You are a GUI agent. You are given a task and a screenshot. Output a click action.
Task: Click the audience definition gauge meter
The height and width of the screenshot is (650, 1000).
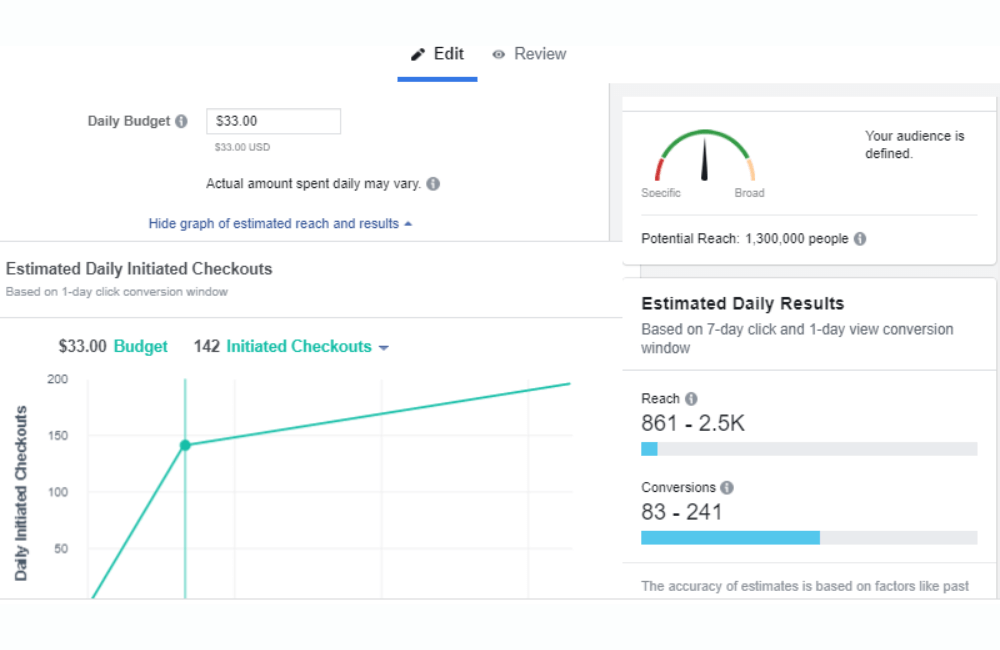(x=704, y=157)
